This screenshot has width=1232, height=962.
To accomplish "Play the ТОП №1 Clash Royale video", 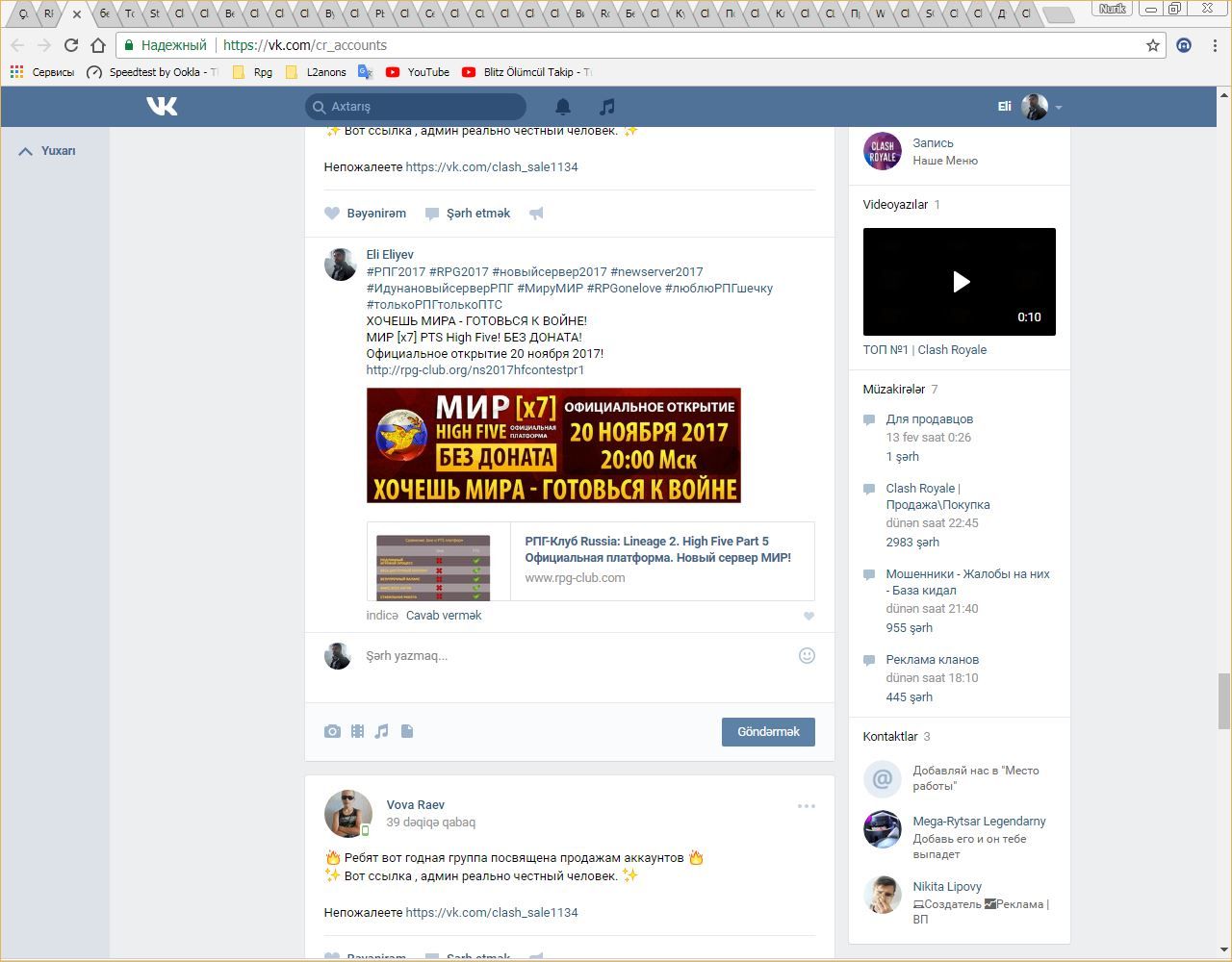I will pyautogui.click(x=960, y=282).
